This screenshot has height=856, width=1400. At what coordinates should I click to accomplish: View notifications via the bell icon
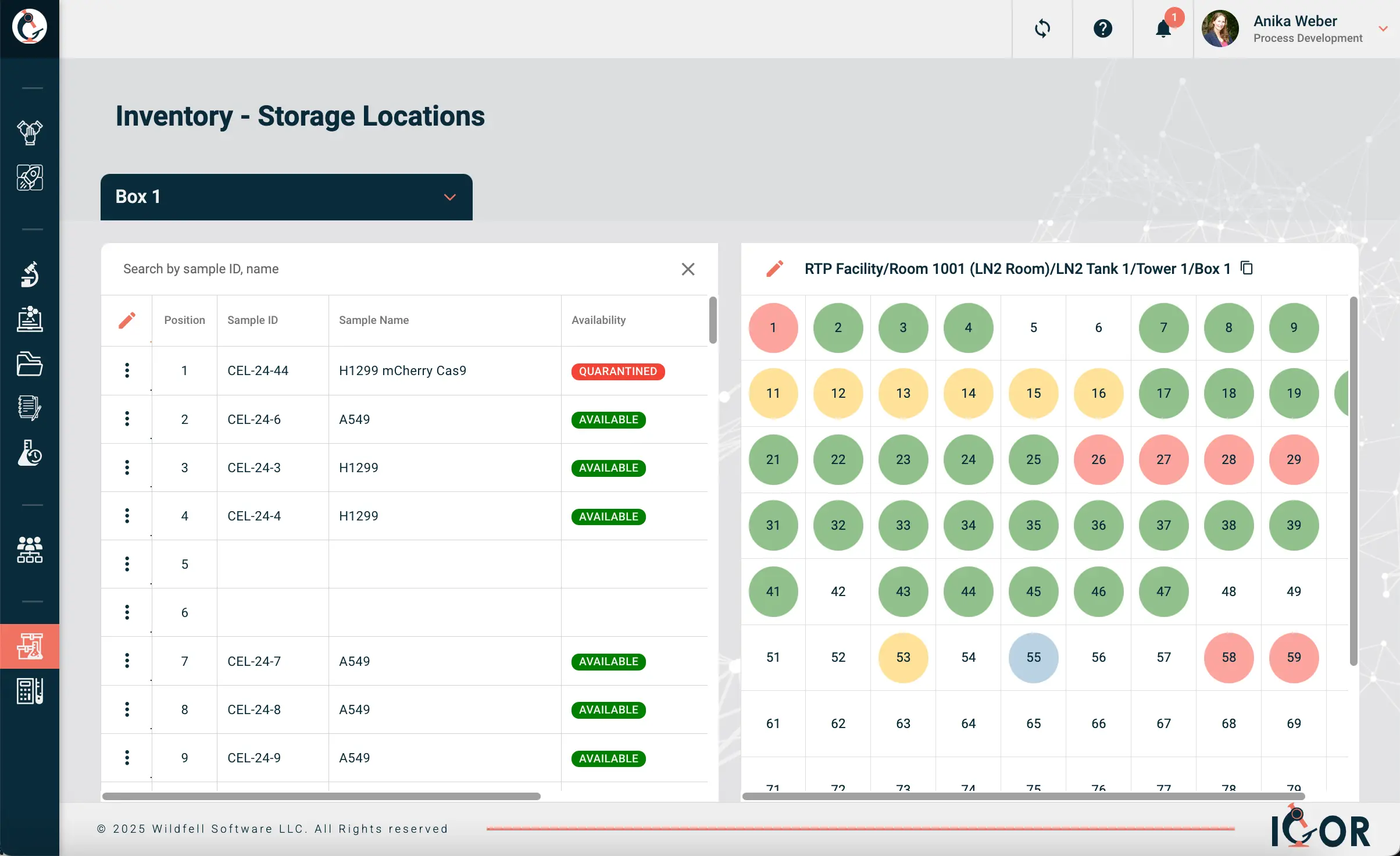[1162, 28]
